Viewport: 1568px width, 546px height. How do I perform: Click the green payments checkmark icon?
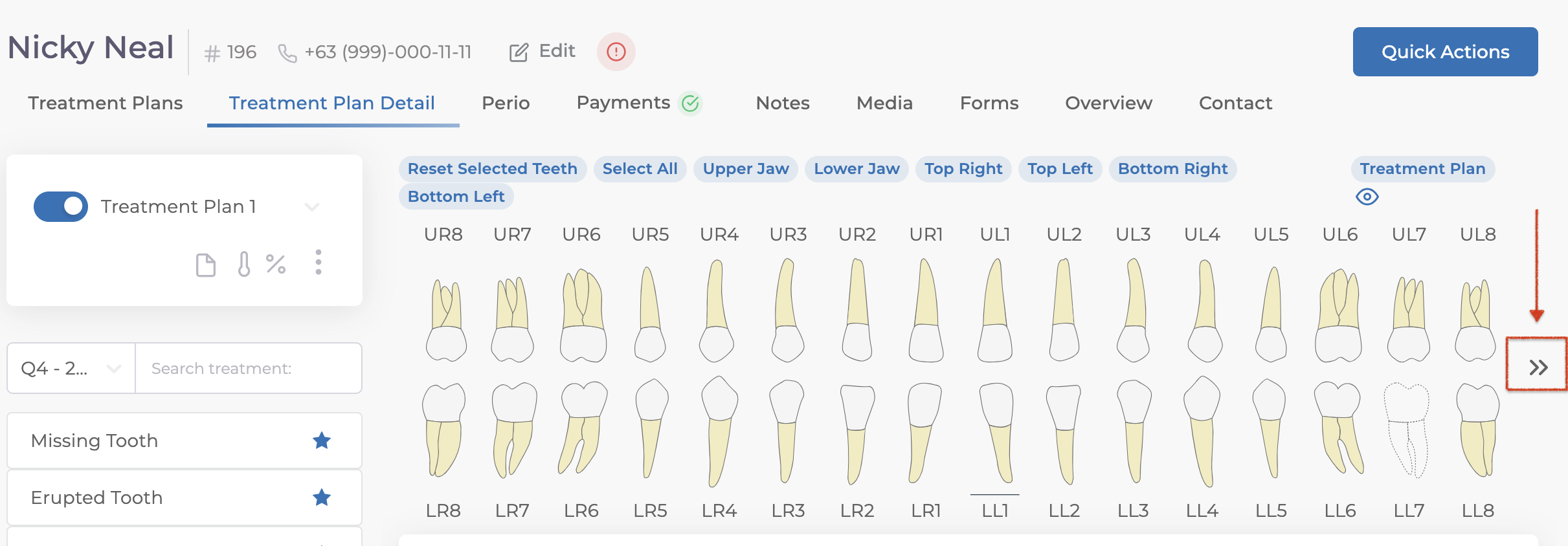tap(691, 104)
